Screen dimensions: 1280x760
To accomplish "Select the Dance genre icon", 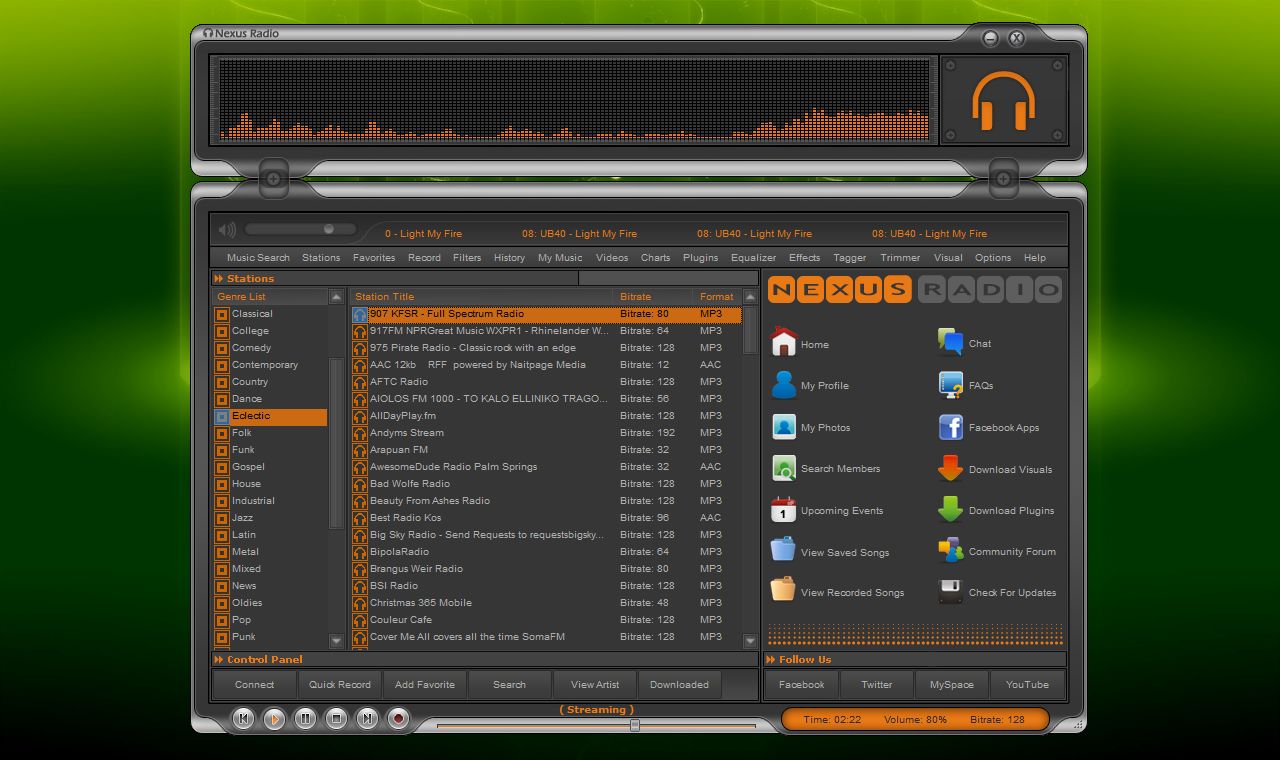I will click(222, 399).
